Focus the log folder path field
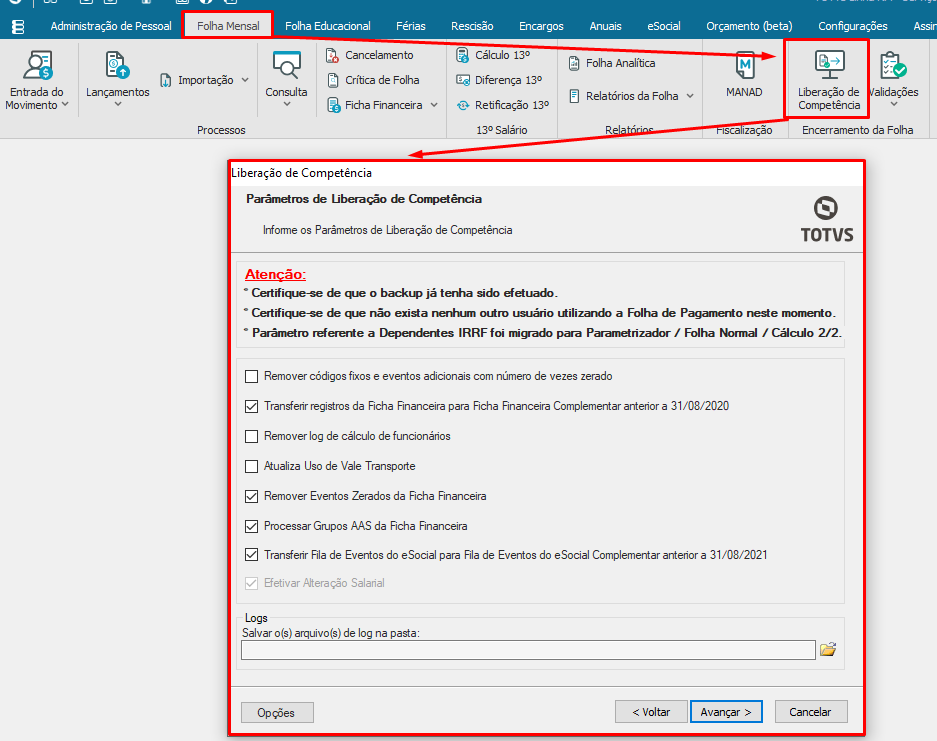 click(528, 650)
